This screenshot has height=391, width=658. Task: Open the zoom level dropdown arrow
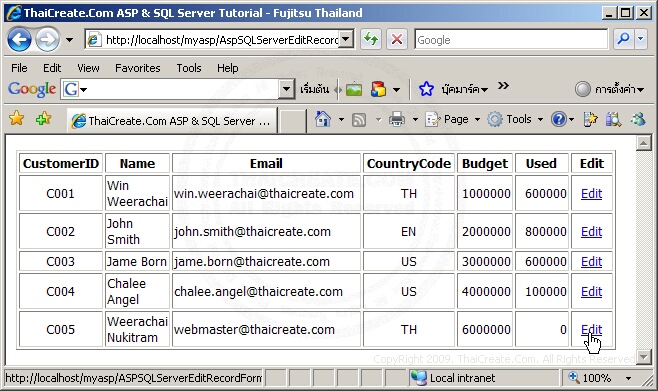click(628, 378)
